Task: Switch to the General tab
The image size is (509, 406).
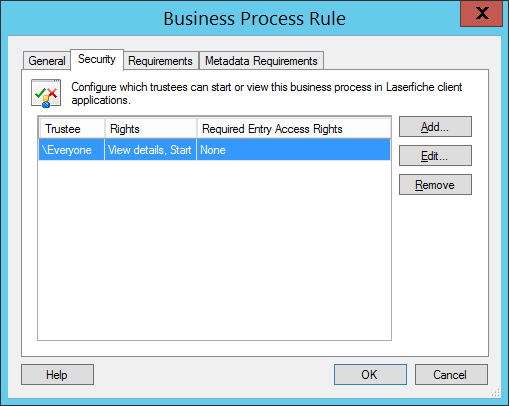Action: (x=47, y=61)
